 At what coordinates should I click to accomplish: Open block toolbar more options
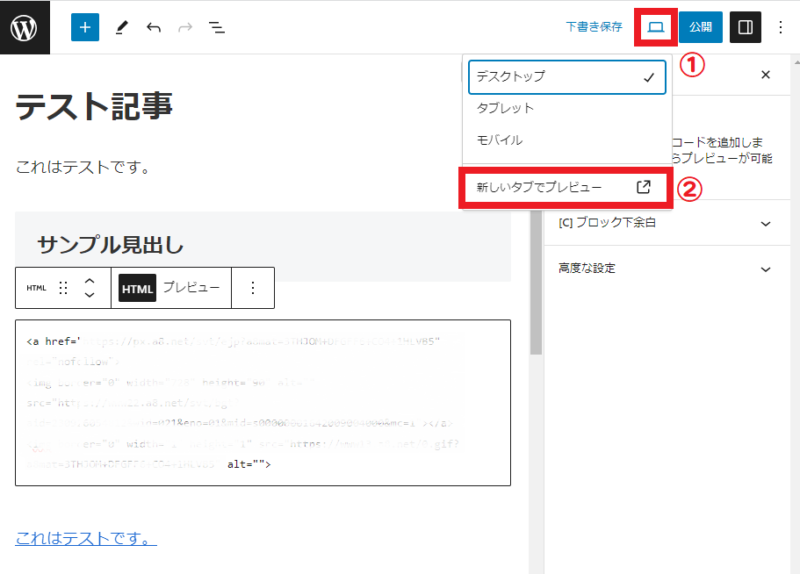253,288
